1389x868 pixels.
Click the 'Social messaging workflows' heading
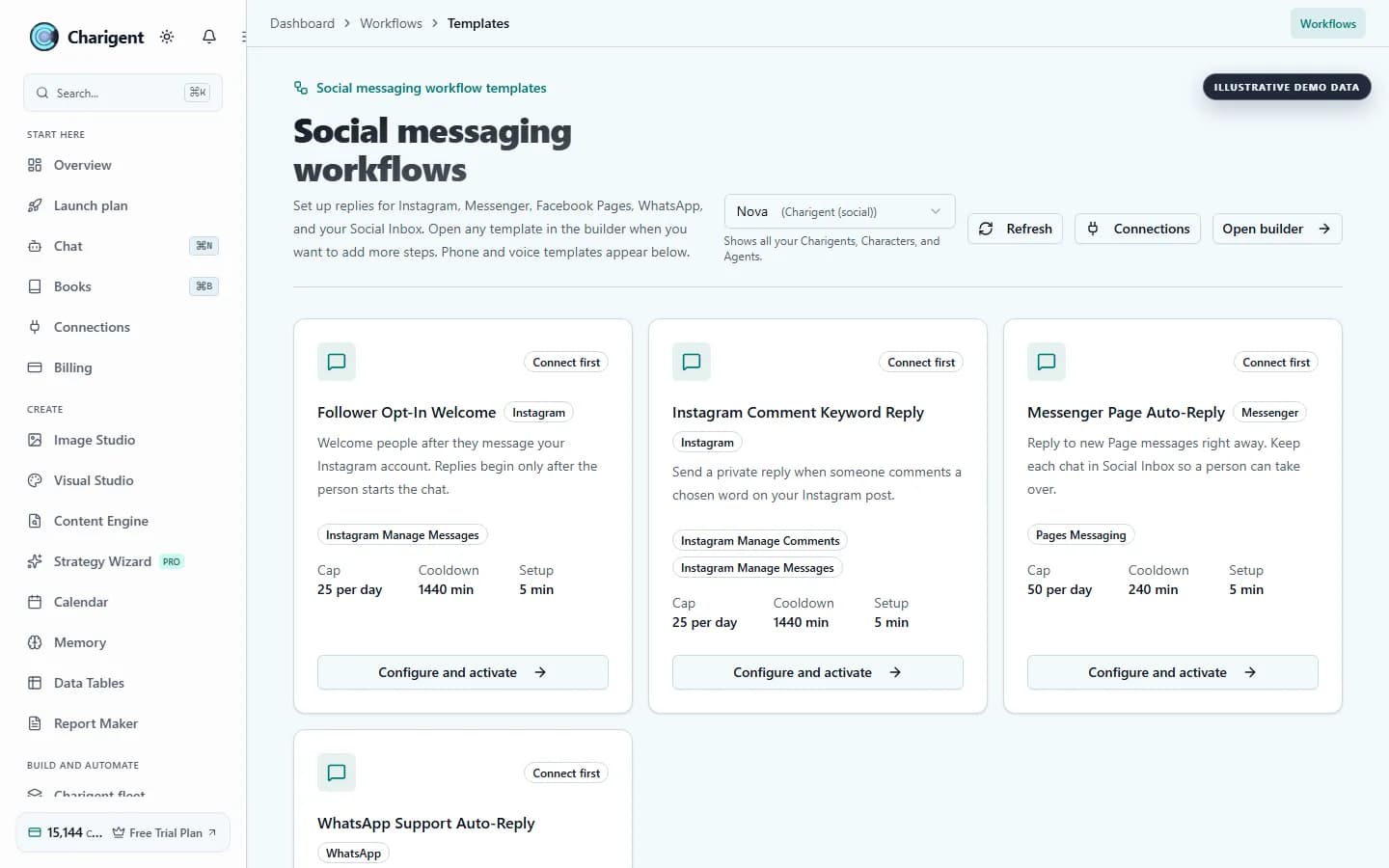[x=432, y=149]
